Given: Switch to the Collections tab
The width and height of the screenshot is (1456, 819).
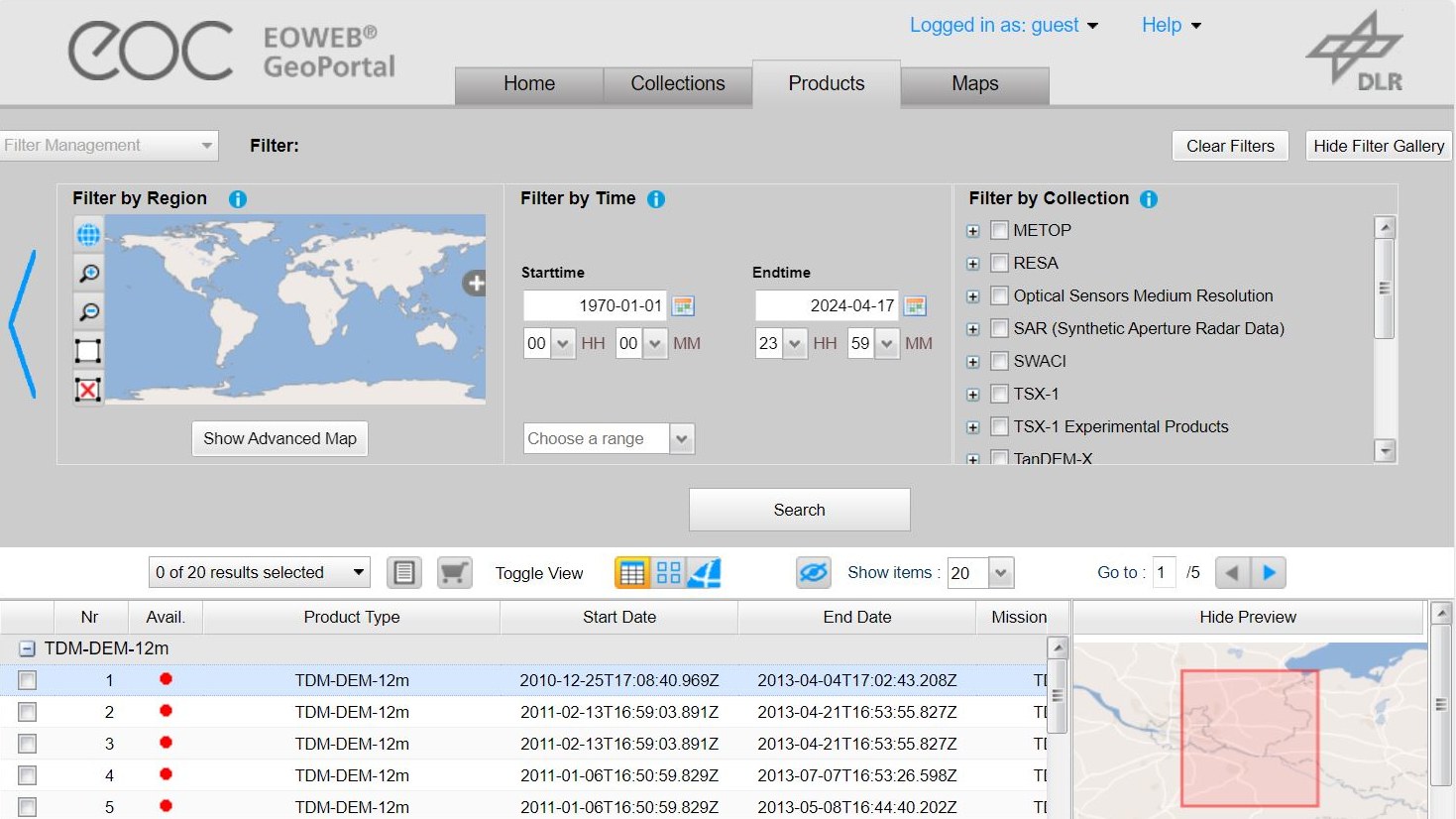Looking at the screenshot, I should pos(677,83).
